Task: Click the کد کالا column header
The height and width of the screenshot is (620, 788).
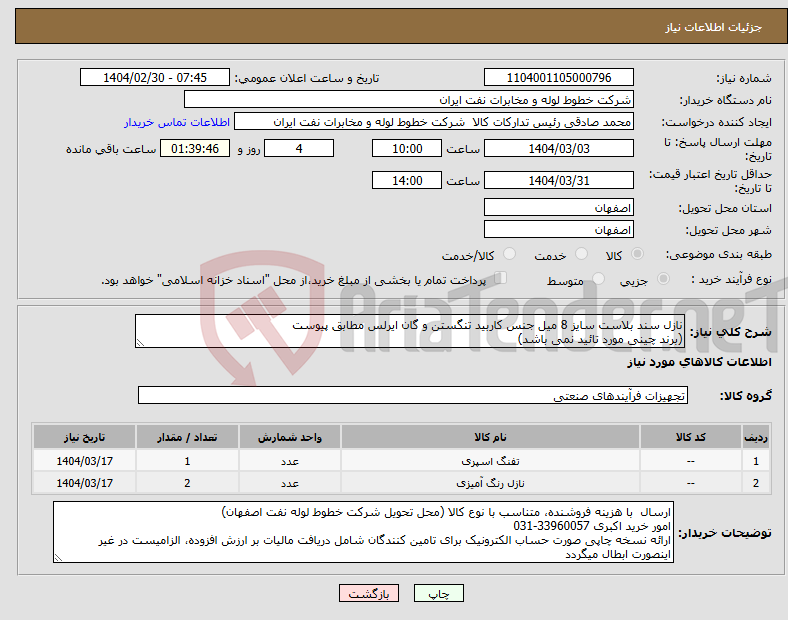Action: [691, 437]
